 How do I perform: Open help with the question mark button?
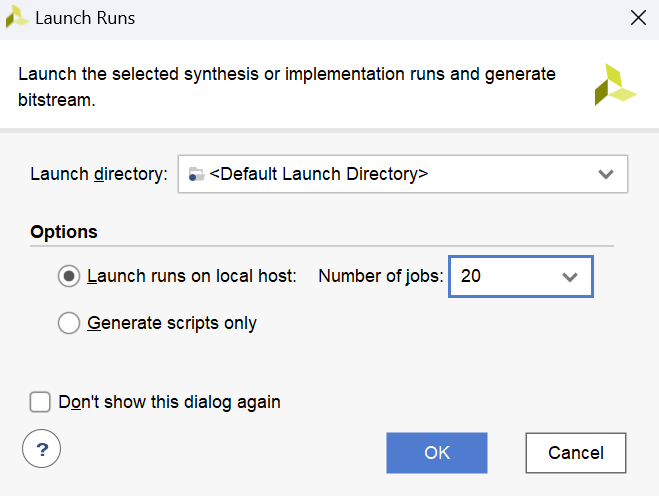point(42,450)
